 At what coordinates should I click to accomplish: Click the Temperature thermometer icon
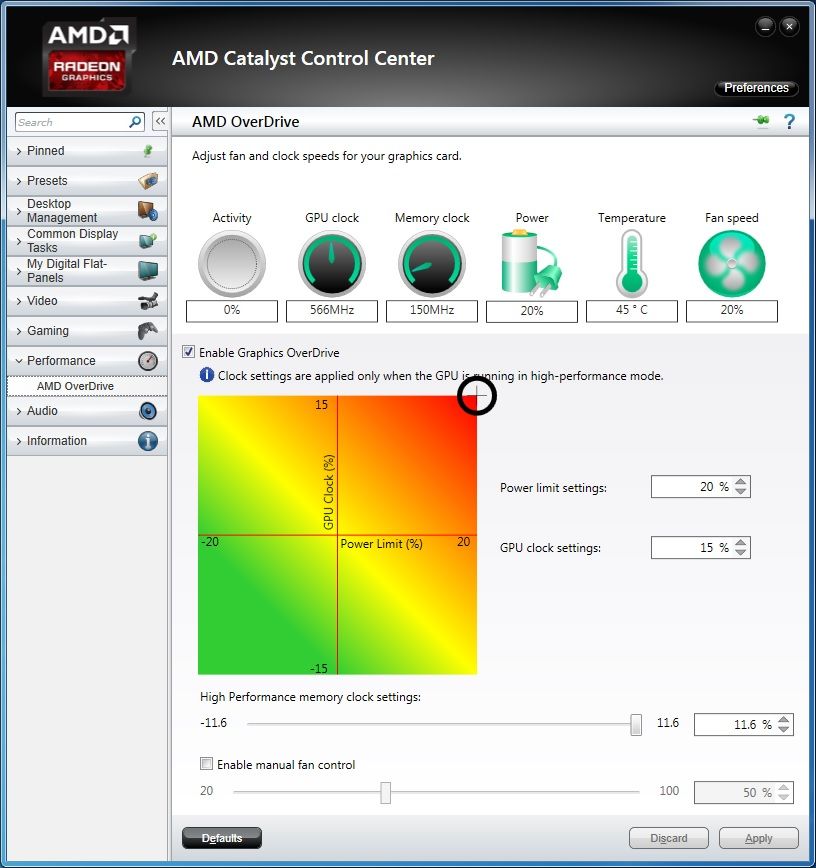coord(631,264)
